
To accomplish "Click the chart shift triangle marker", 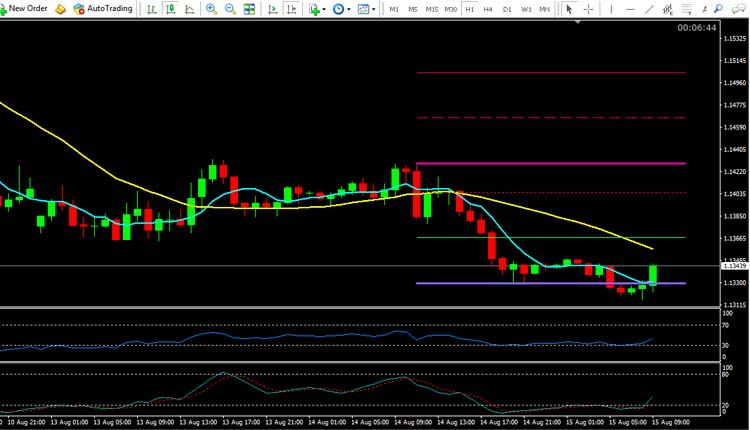I will tap(578, 22).
